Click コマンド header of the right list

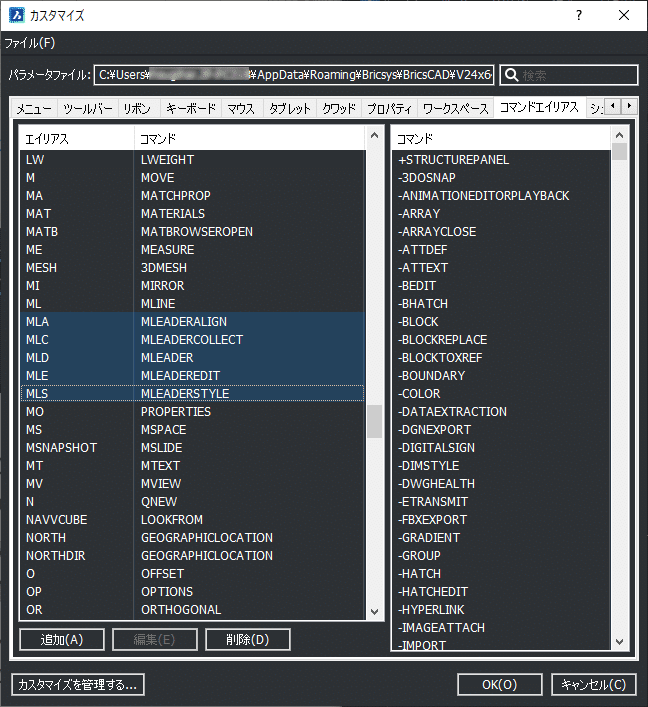click(x=501, y=139)
